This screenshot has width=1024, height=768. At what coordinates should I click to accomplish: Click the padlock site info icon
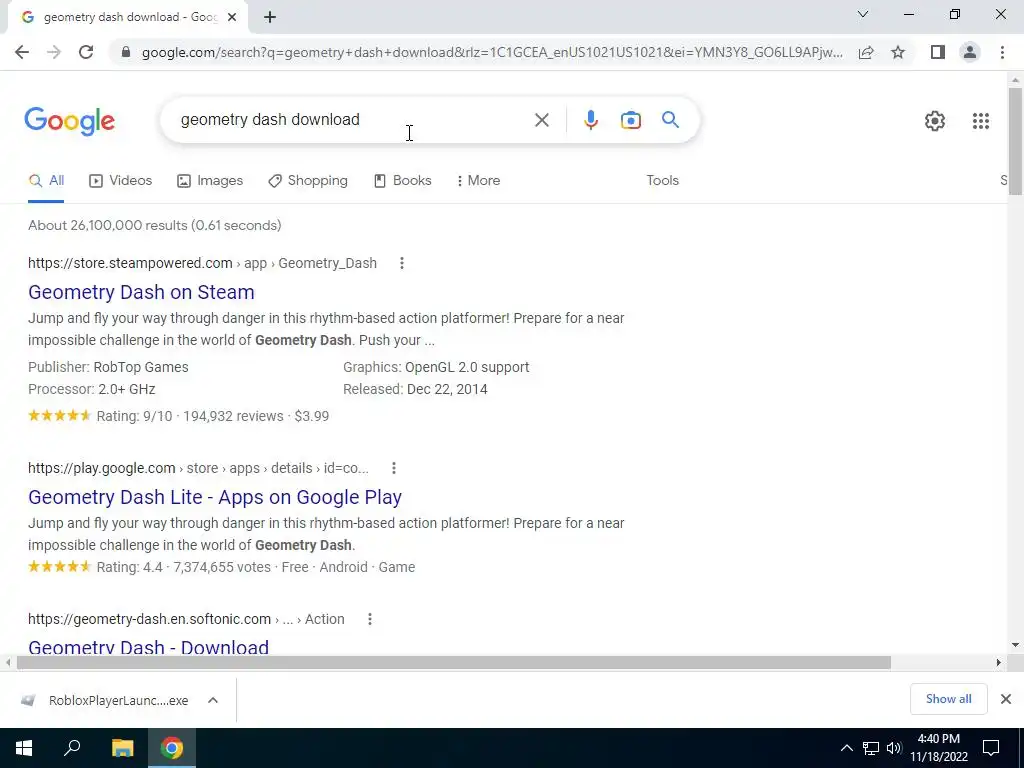coord(127,52)
